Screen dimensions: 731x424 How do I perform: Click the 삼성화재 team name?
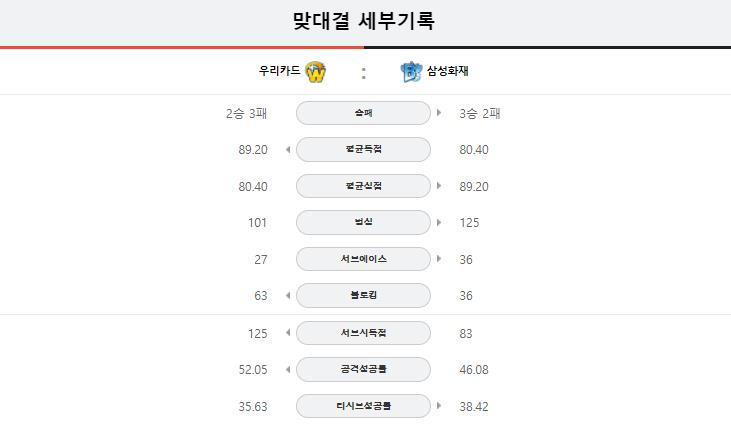click(448, 71)
